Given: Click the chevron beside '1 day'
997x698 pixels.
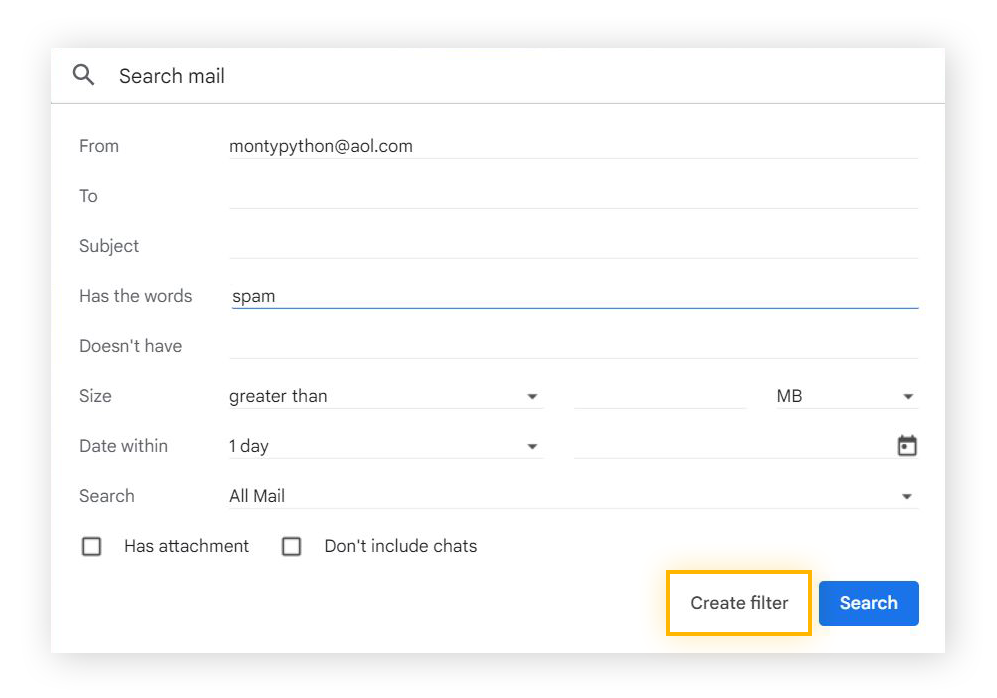Looking at the screenshot, I should pos(533,445).
